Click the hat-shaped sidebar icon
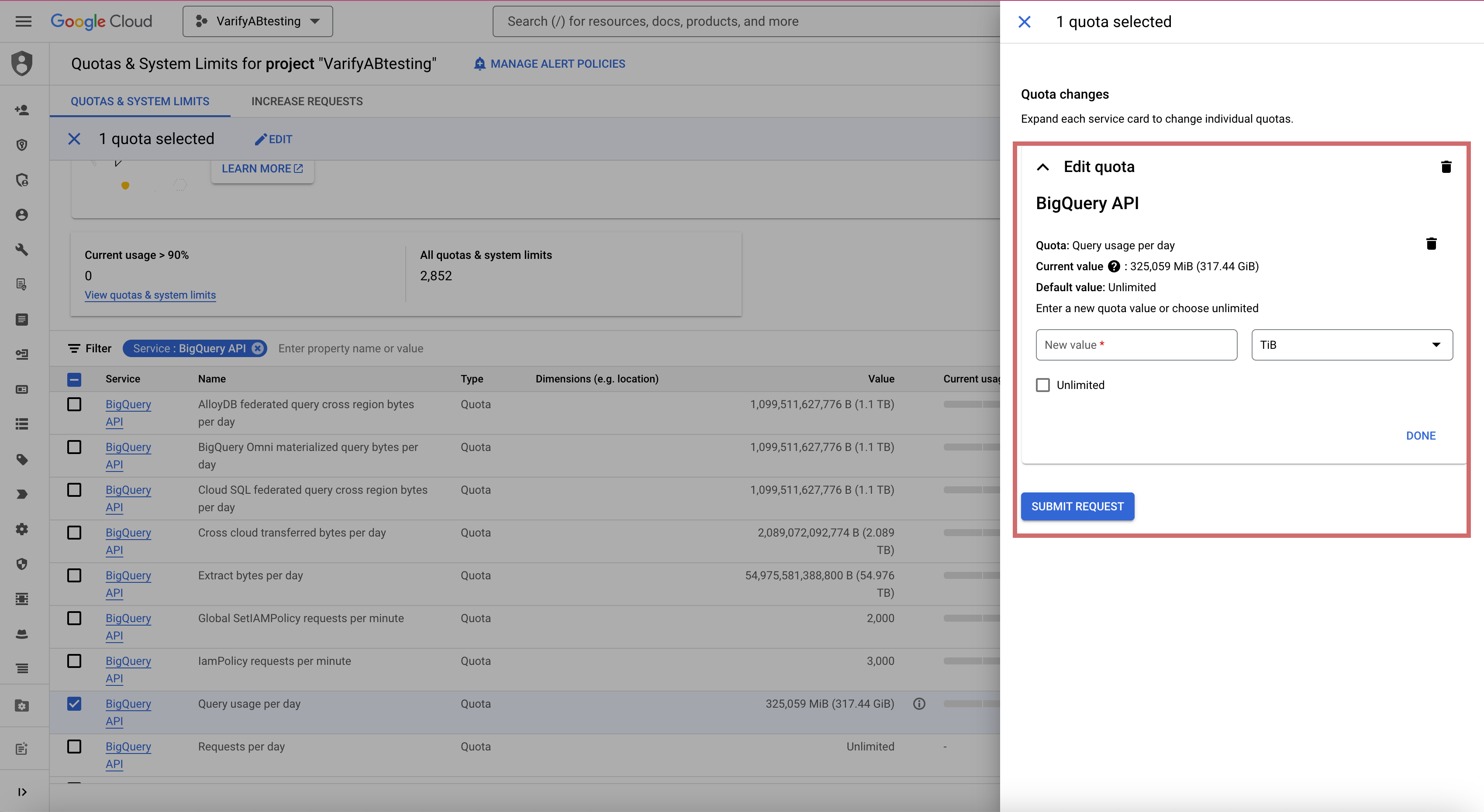The height and width of the screenshot is (812, 1484). coord(22,634)
